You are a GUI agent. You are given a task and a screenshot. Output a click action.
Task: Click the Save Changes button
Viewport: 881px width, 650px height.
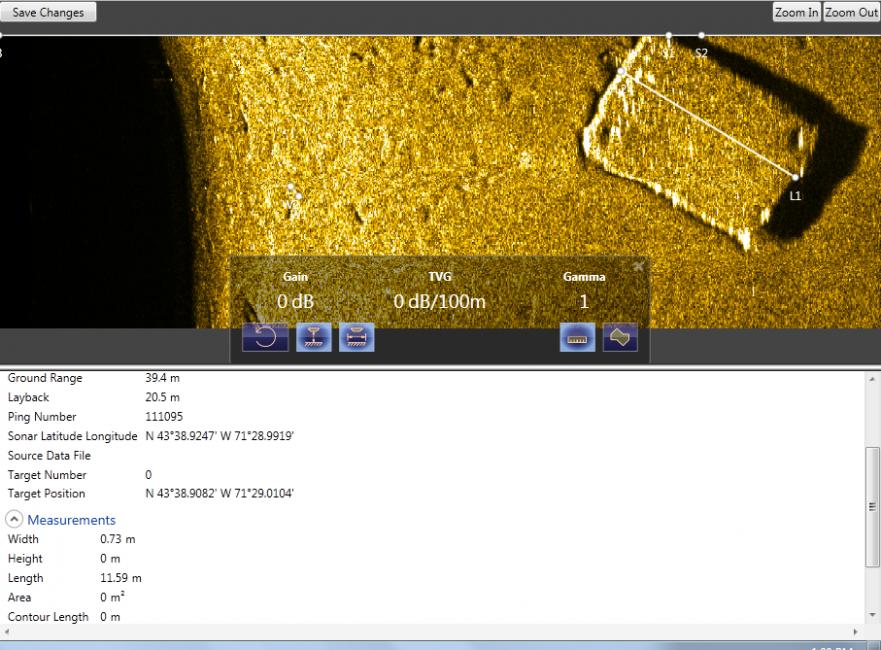tap(48, 12)
